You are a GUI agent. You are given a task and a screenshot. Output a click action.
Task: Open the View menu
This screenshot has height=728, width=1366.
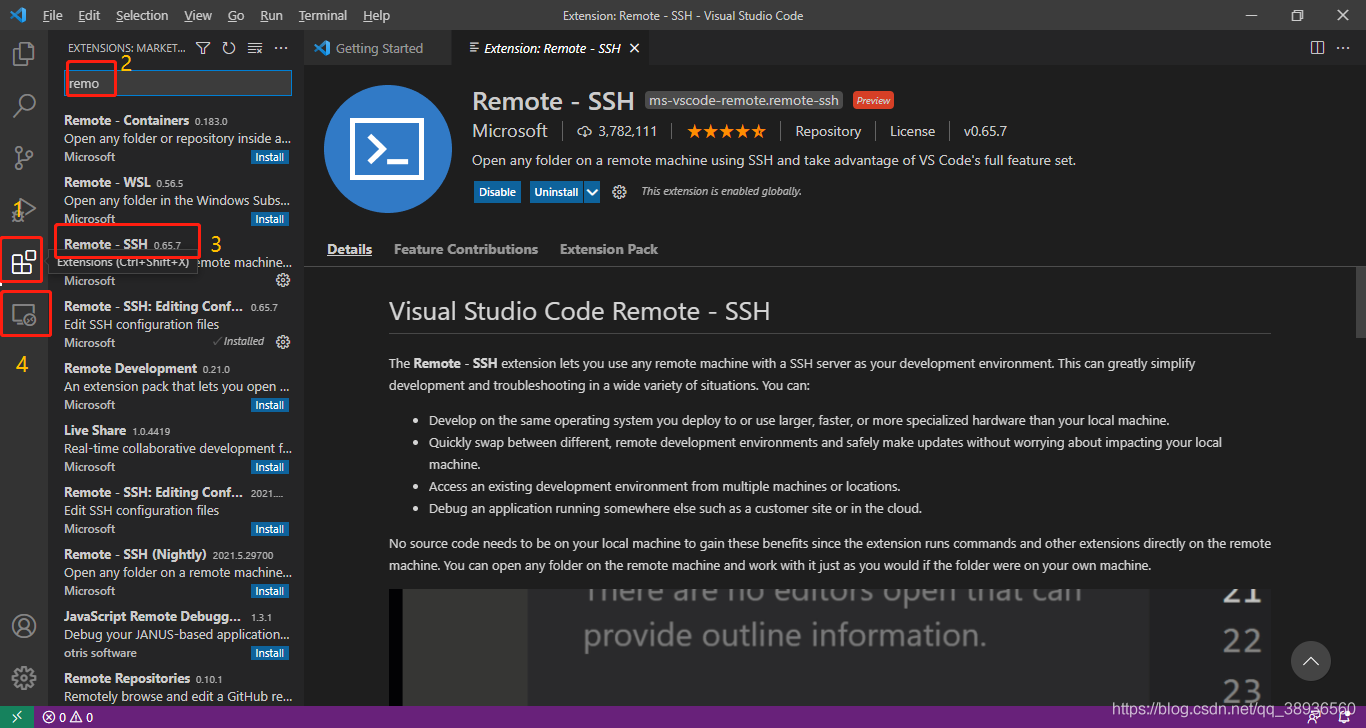(x=198, y=15)
